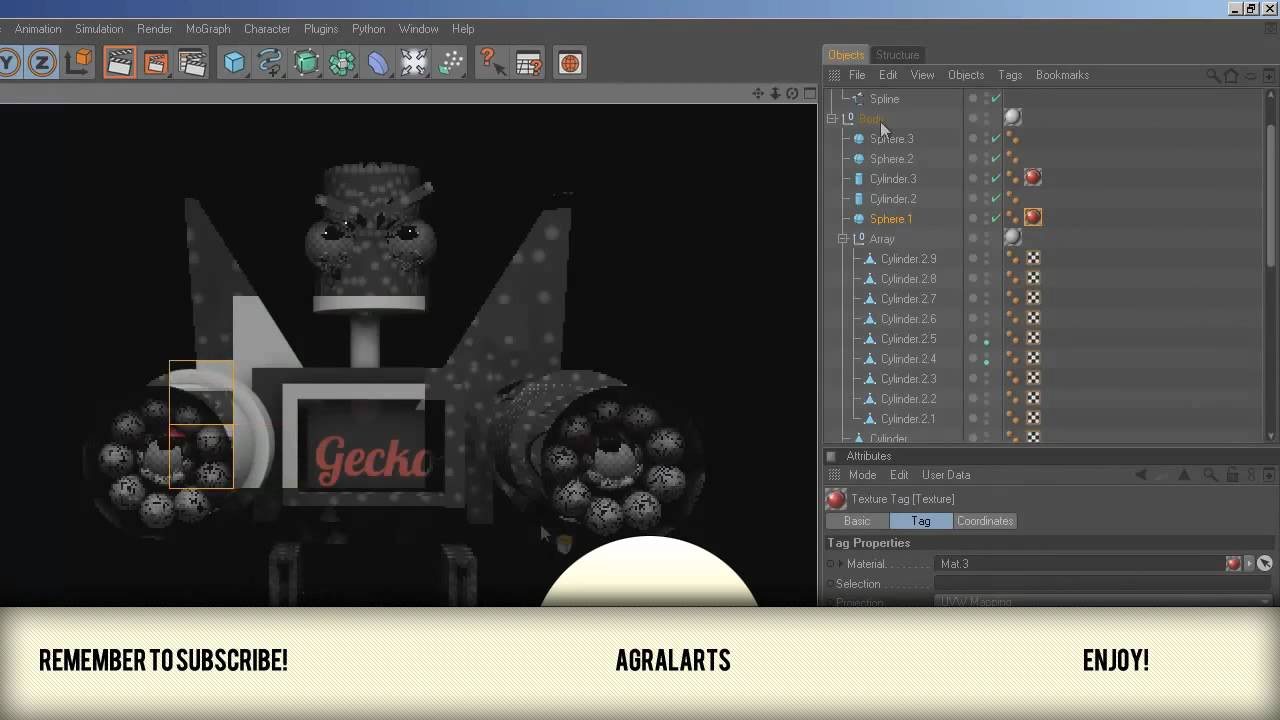Click the four-arrows scene object icon

(414, 63)
